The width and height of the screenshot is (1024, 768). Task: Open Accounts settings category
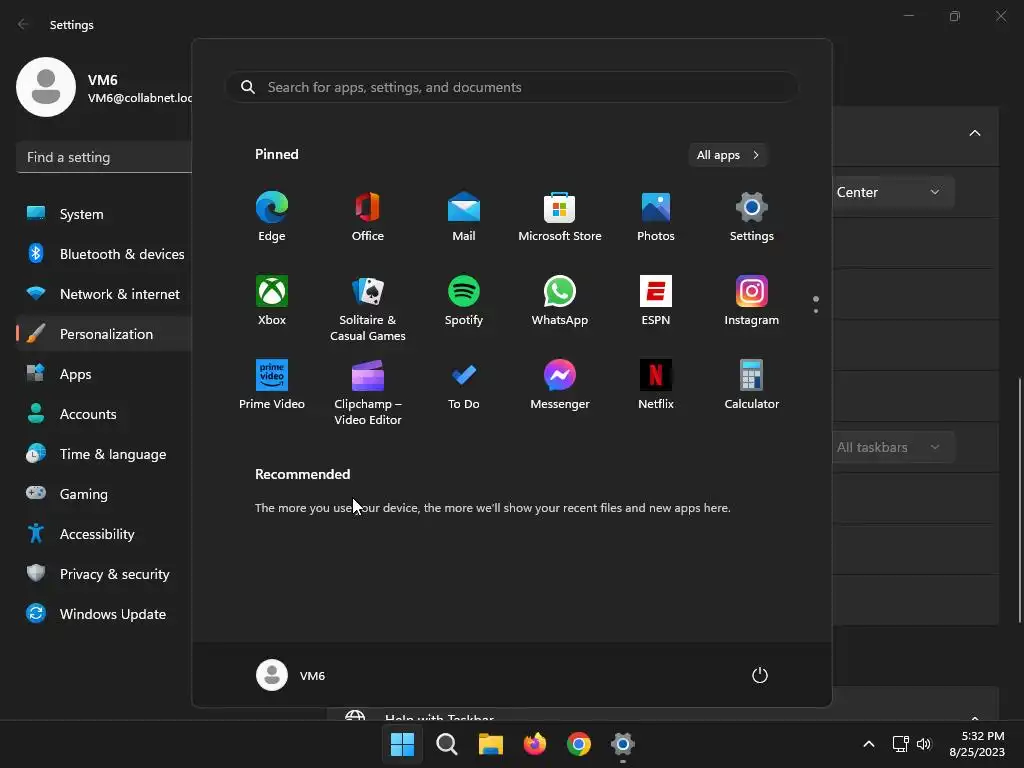(104, 414)
